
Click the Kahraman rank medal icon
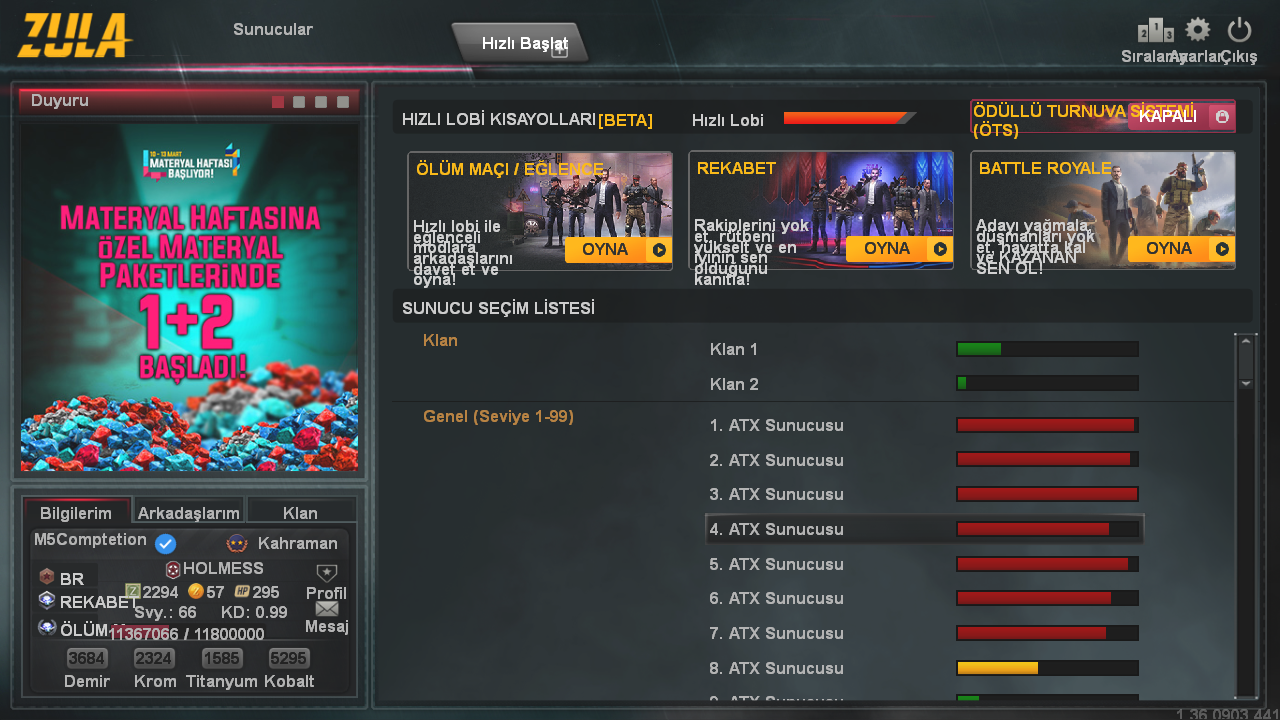tap(237, 543)
